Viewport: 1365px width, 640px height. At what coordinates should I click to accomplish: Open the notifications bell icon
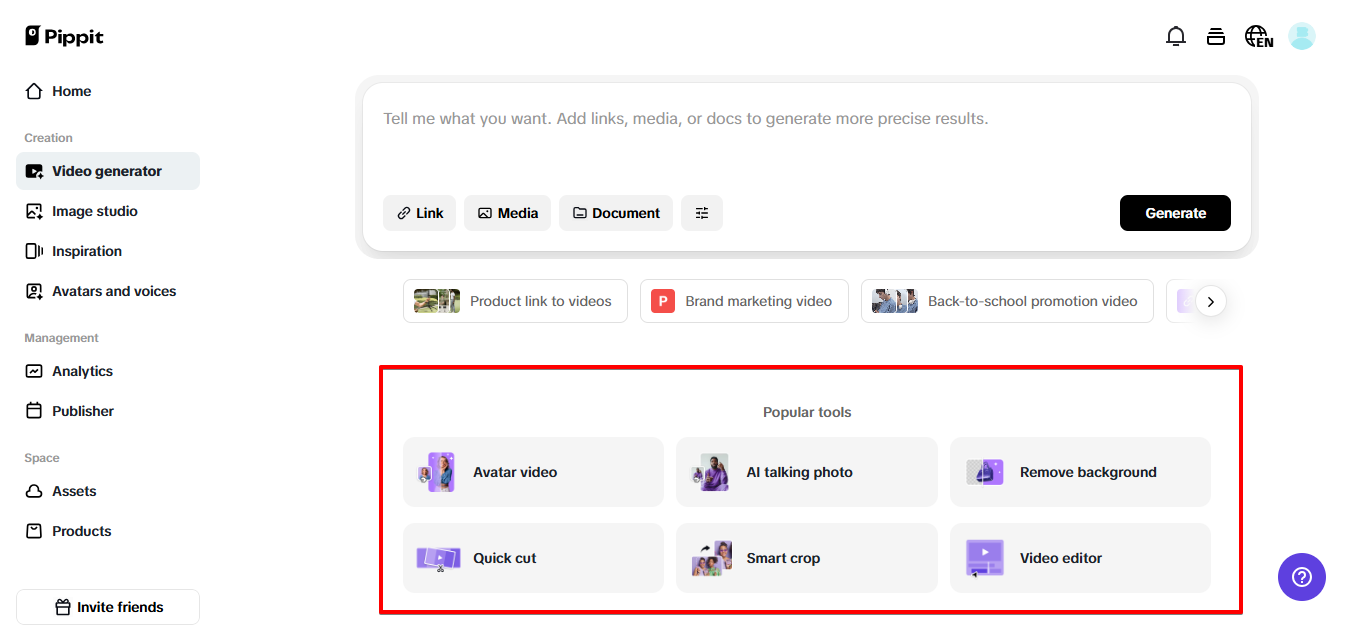pyautogui.click(x=1176, y=35)
